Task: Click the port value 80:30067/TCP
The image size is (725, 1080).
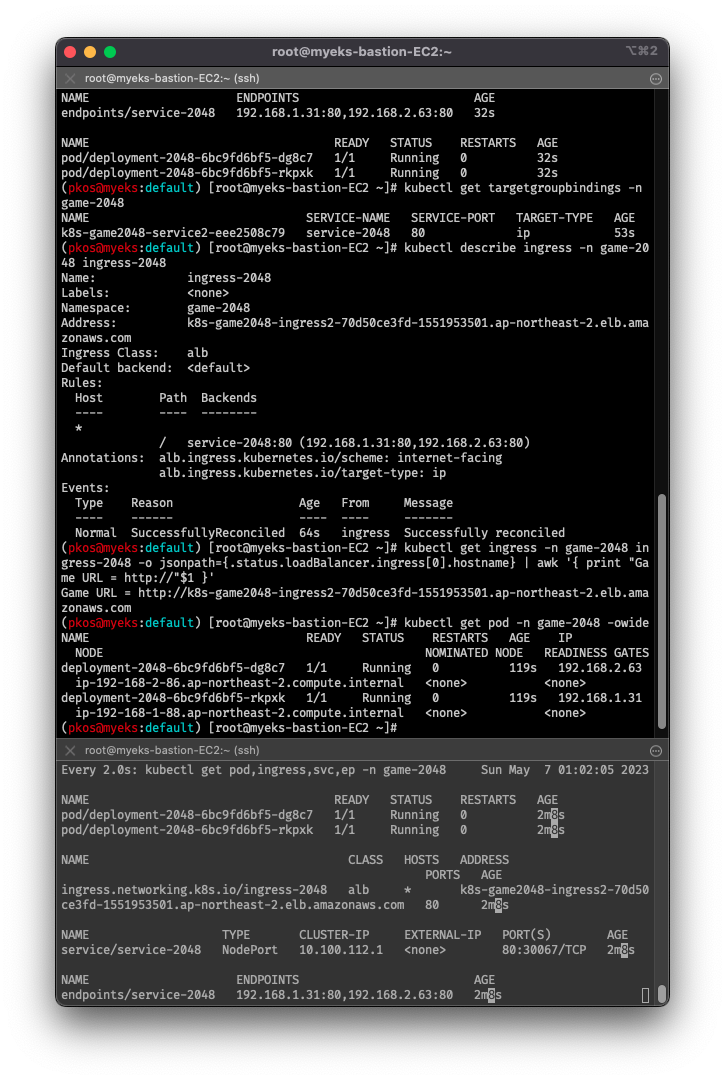Action: click(x=544, y=950)
